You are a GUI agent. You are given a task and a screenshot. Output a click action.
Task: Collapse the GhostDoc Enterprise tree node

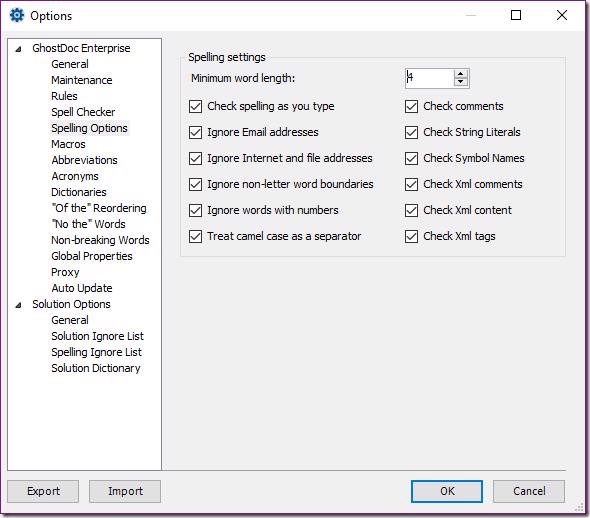click(18, 49)
